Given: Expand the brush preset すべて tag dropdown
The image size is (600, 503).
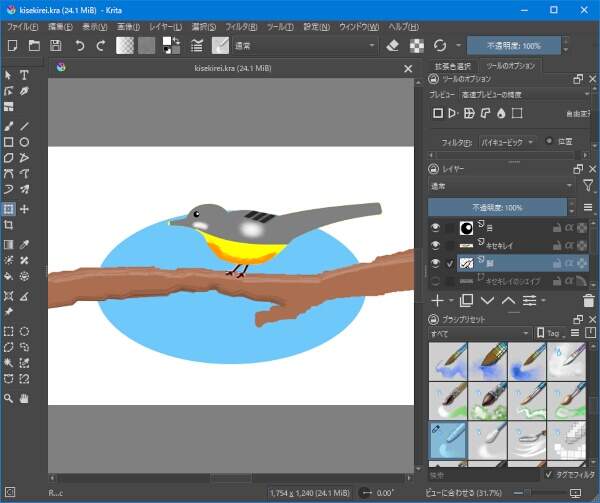Looking at the screenshot, I should [x=478, y=333].
